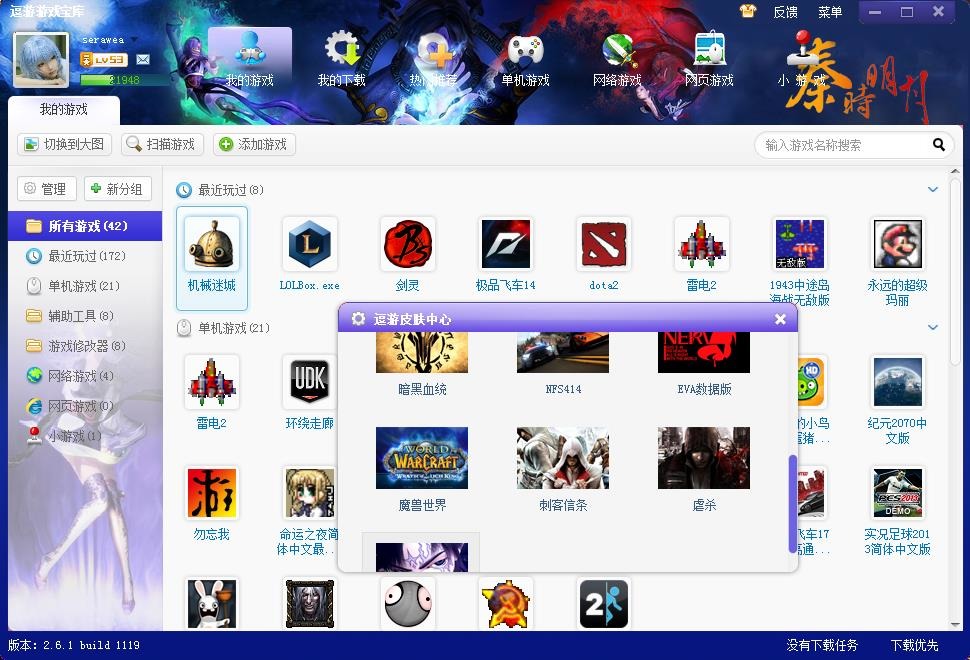The image size is (970, 660).
Task: Open the 勿忘我 game icon
Action: tap(212, 493)
